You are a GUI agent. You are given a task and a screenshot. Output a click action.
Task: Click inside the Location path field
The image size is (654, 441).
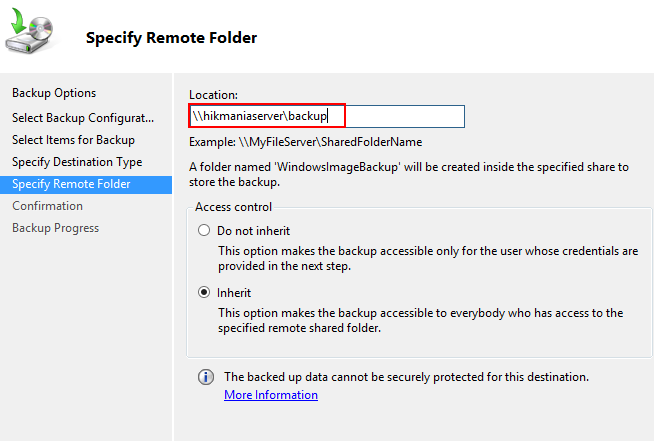point(400,117)
